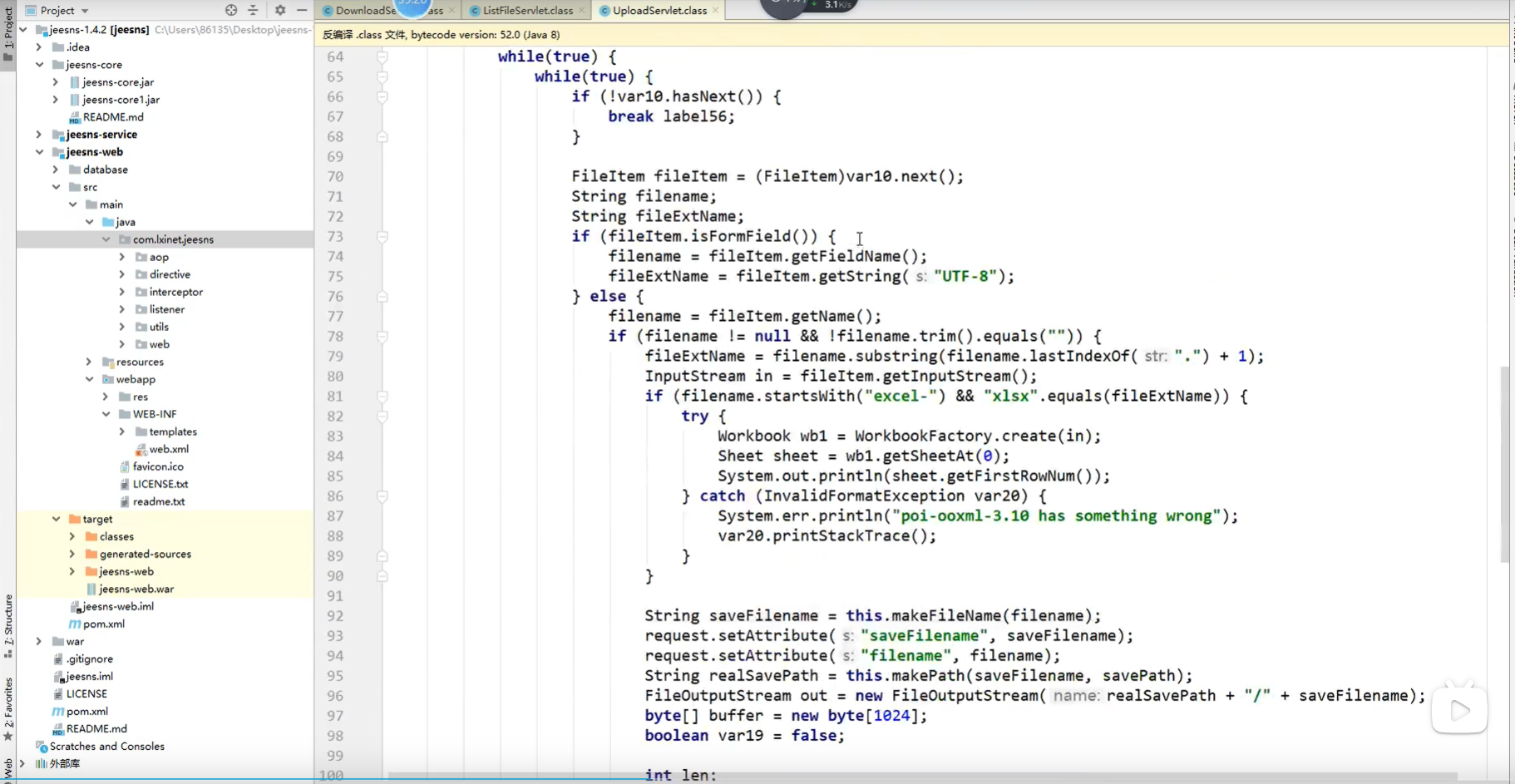Collapse the jeesns-web module

click(x=39, y=152)
